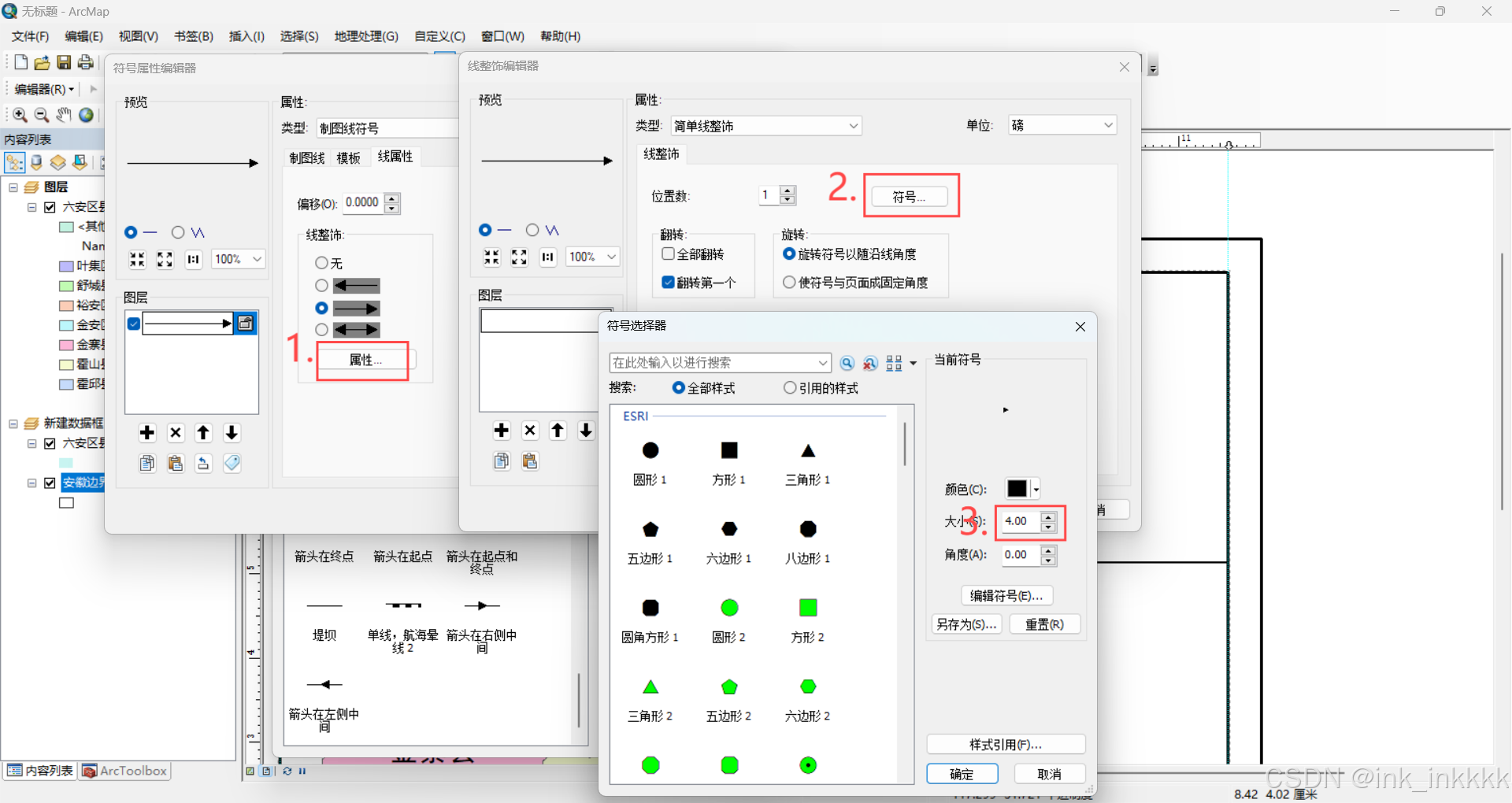Toggle 安徽边界 layer visibility checkbox

click(50, 483)
